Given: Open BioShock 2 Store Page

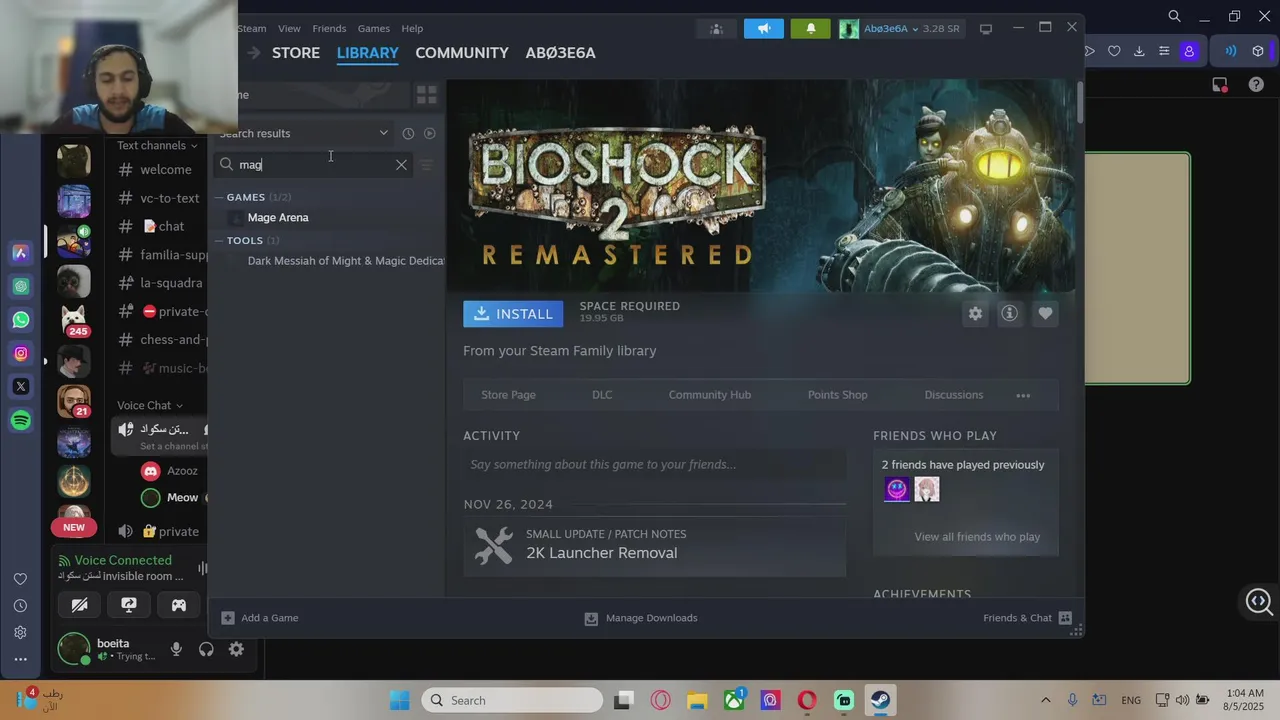Looking at the screenshot, I should coord(508,395).
